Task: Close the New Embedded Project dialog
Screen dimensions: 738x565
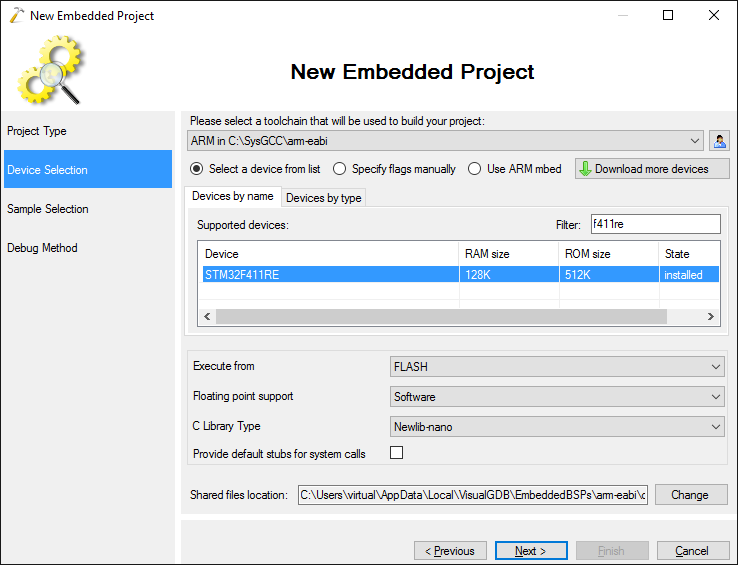Action: coord(714,15)
